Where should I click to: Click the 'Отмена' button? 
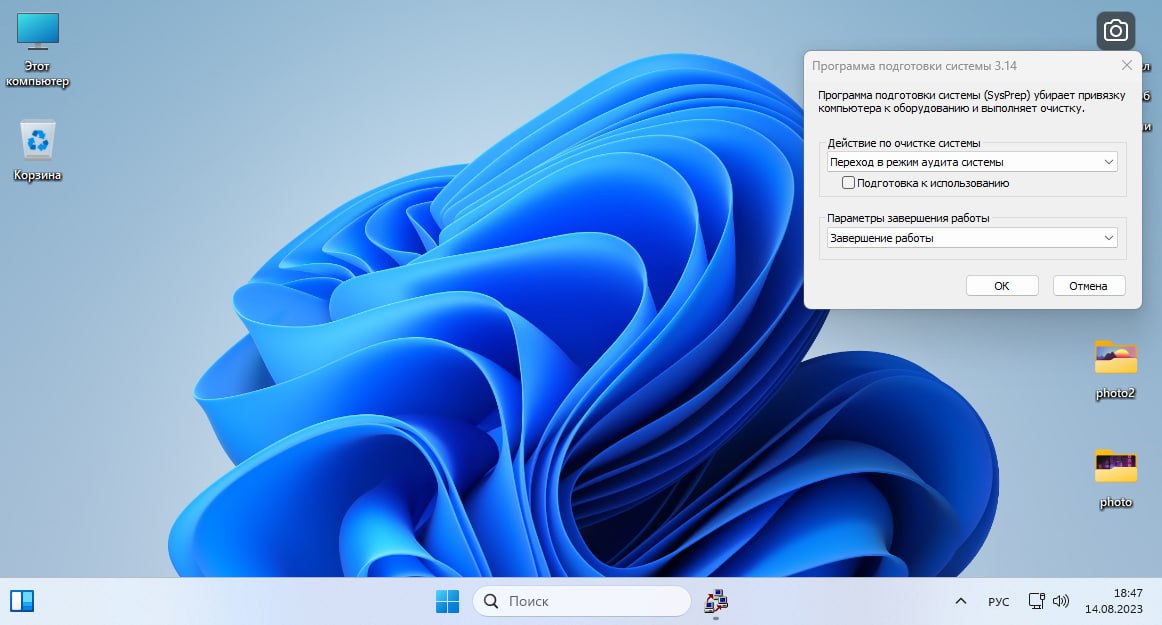pos(1089,285)
